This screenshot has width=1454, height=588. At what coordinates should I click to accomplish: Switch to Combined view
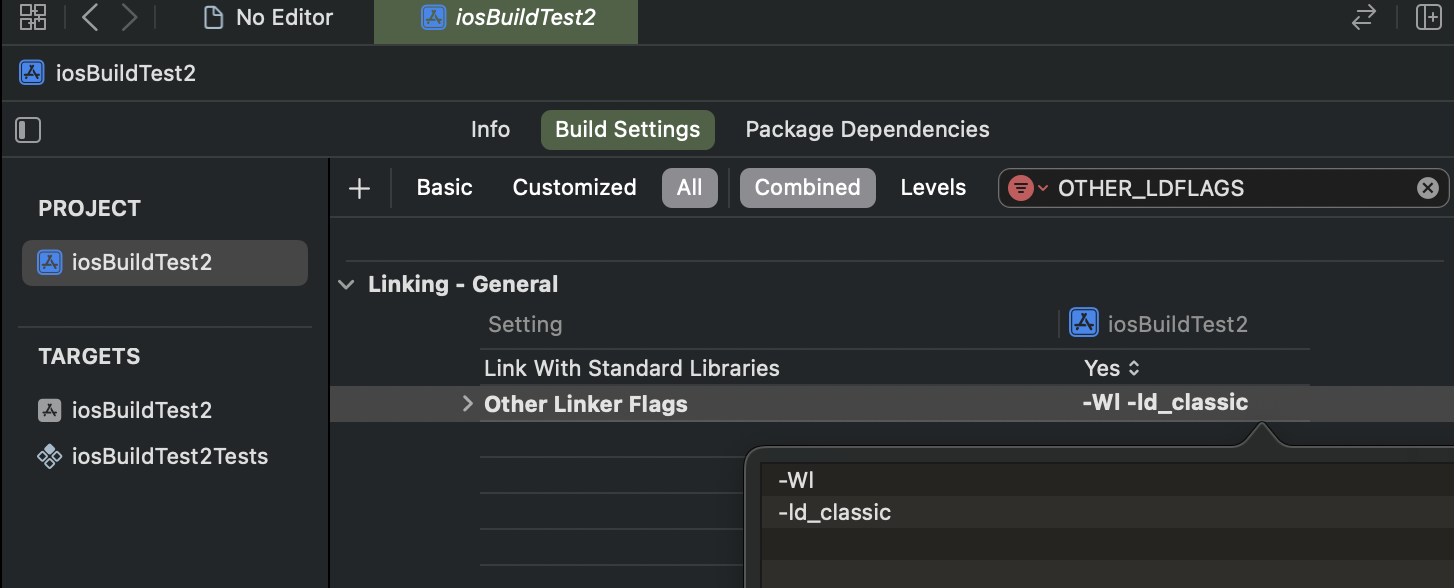pyautogui.click(x=808, y=188)
